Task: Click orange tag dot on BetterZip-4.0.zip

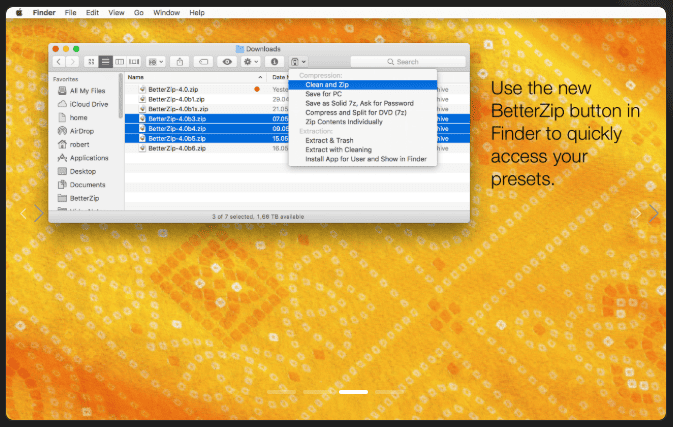Action: pyautogui.click(x=257, y=89)
